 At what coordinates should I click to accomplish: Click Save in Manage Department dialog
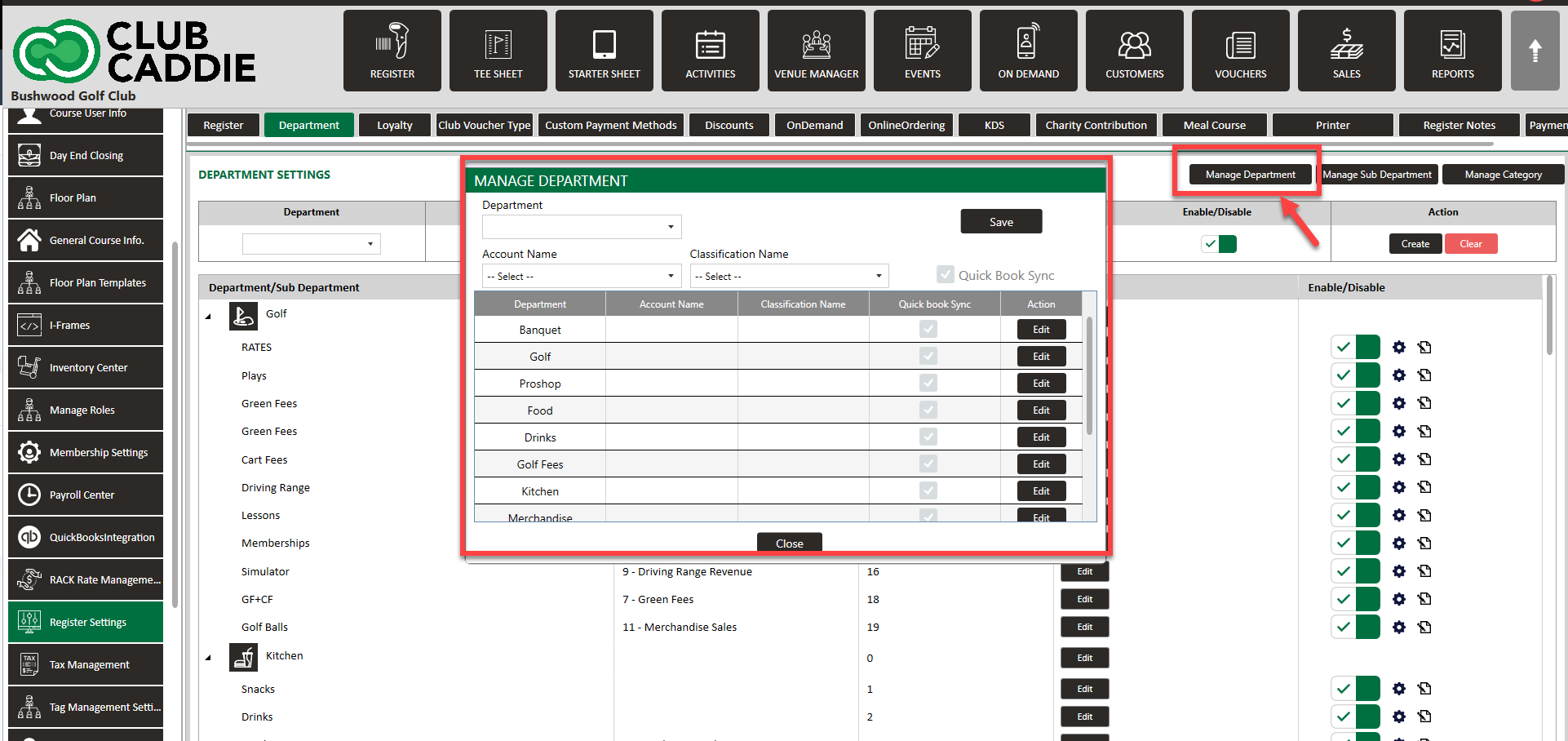pyautogui.click(x=1001, y=222)
